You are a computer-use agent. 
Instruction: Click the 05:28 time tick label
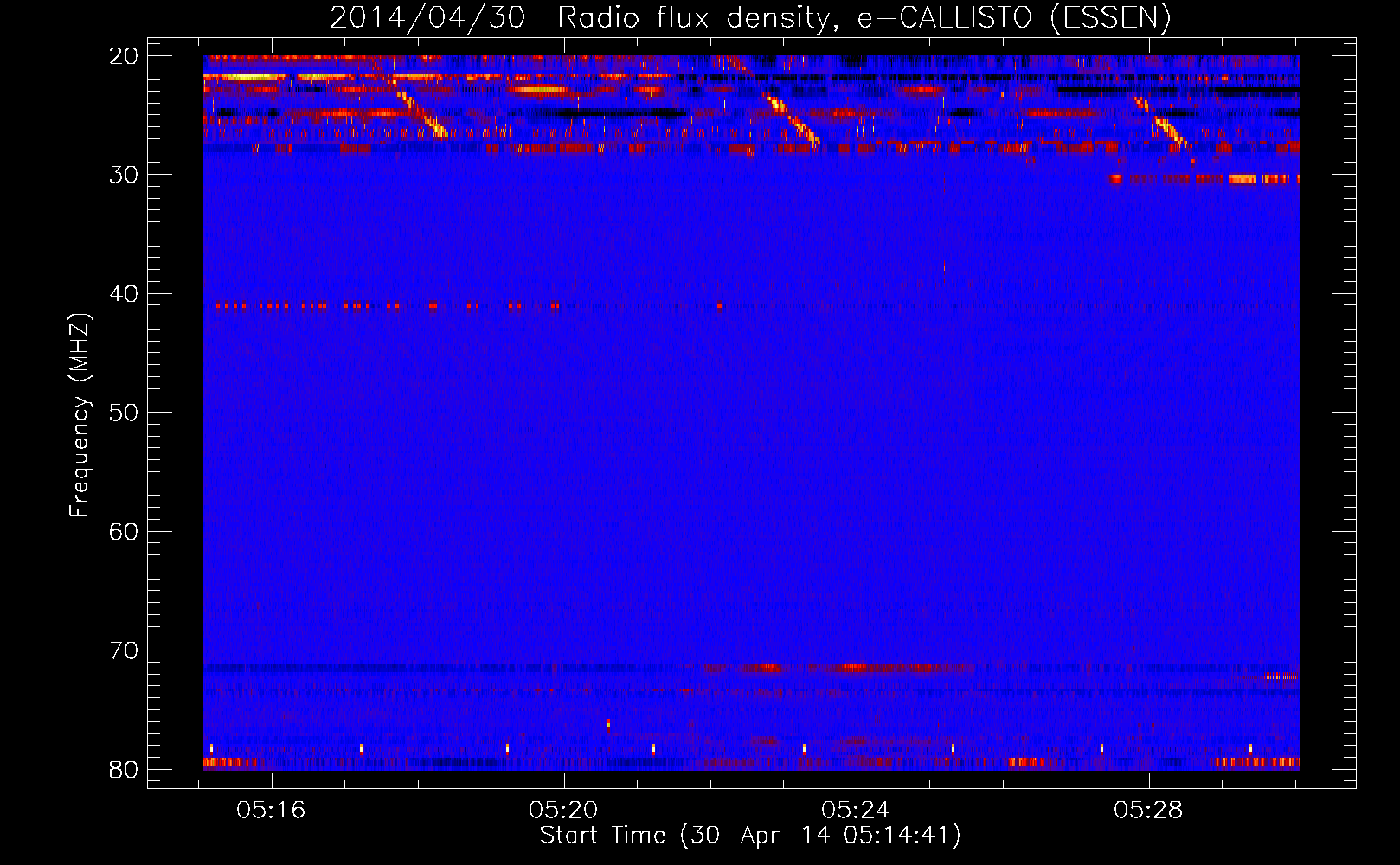tap(1149, 811)
